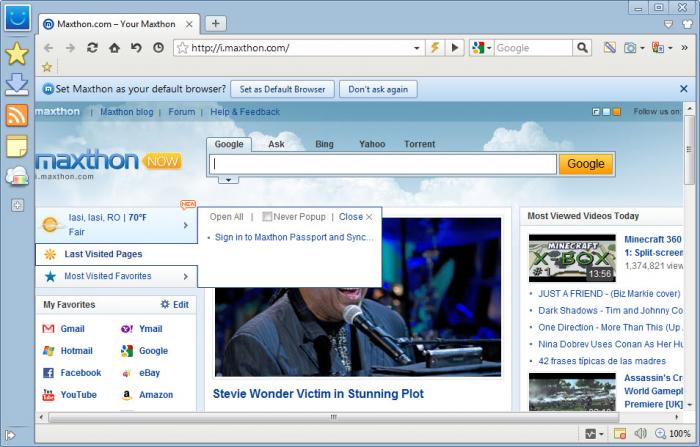This screenshot has width=700, height=447.
Task: Open popup blocker status bar icon
Action: point(620,434)
